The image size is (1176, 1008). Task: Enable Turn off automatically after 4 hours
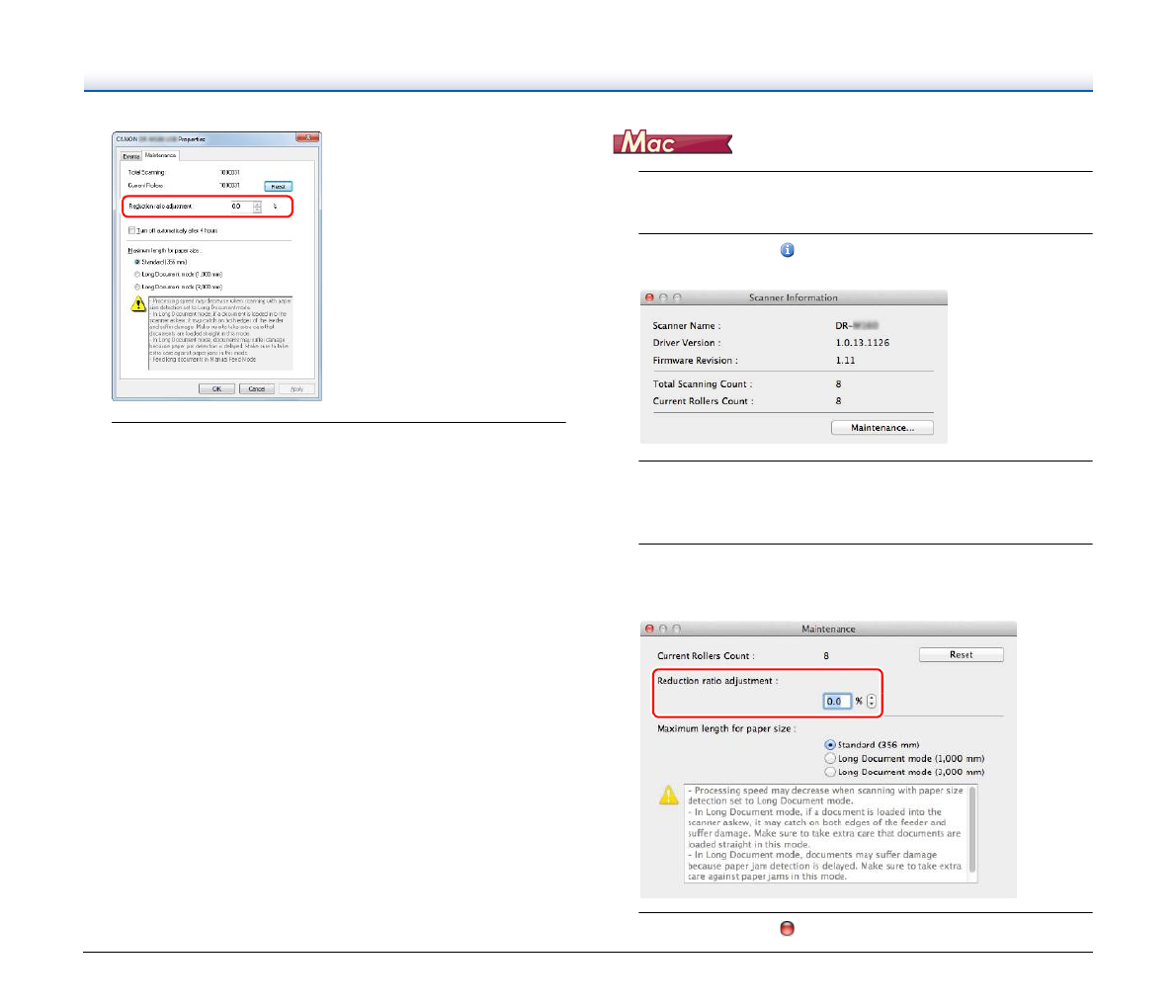132,230
